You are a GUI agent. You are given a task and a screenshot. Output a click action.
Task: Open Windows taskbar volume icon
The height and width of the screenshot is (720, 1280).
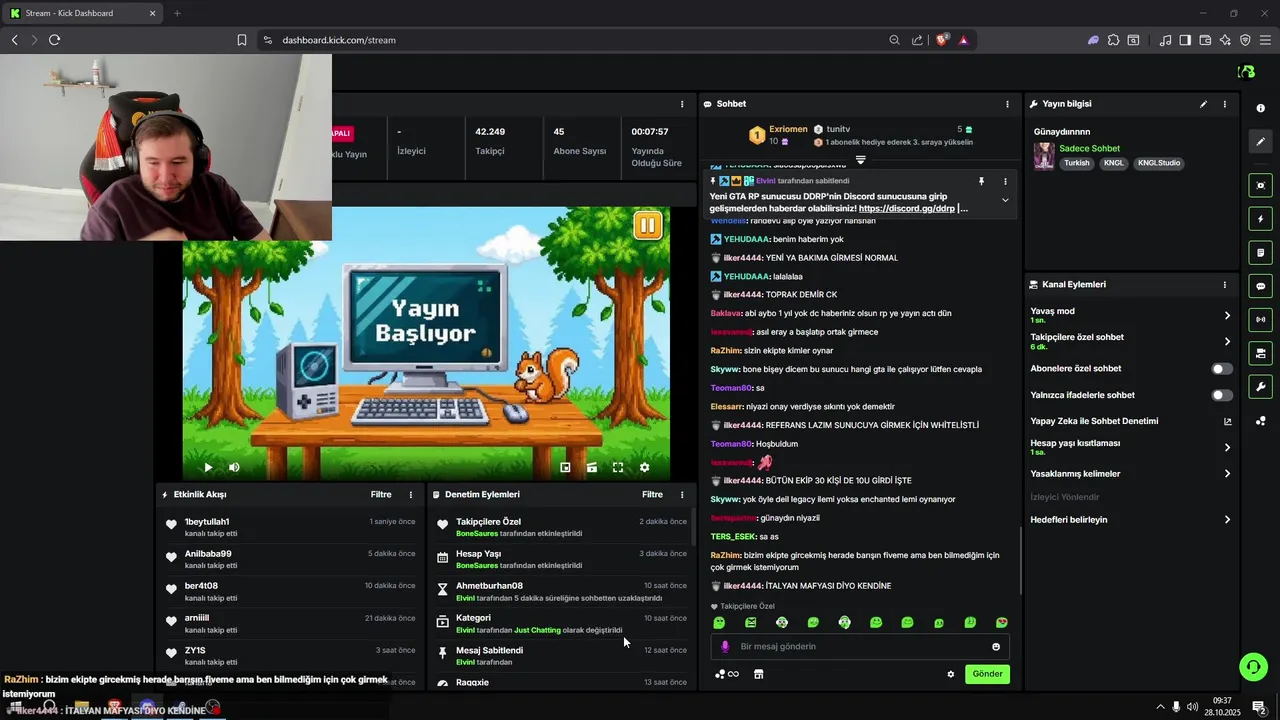click(x=1192, y=707)
